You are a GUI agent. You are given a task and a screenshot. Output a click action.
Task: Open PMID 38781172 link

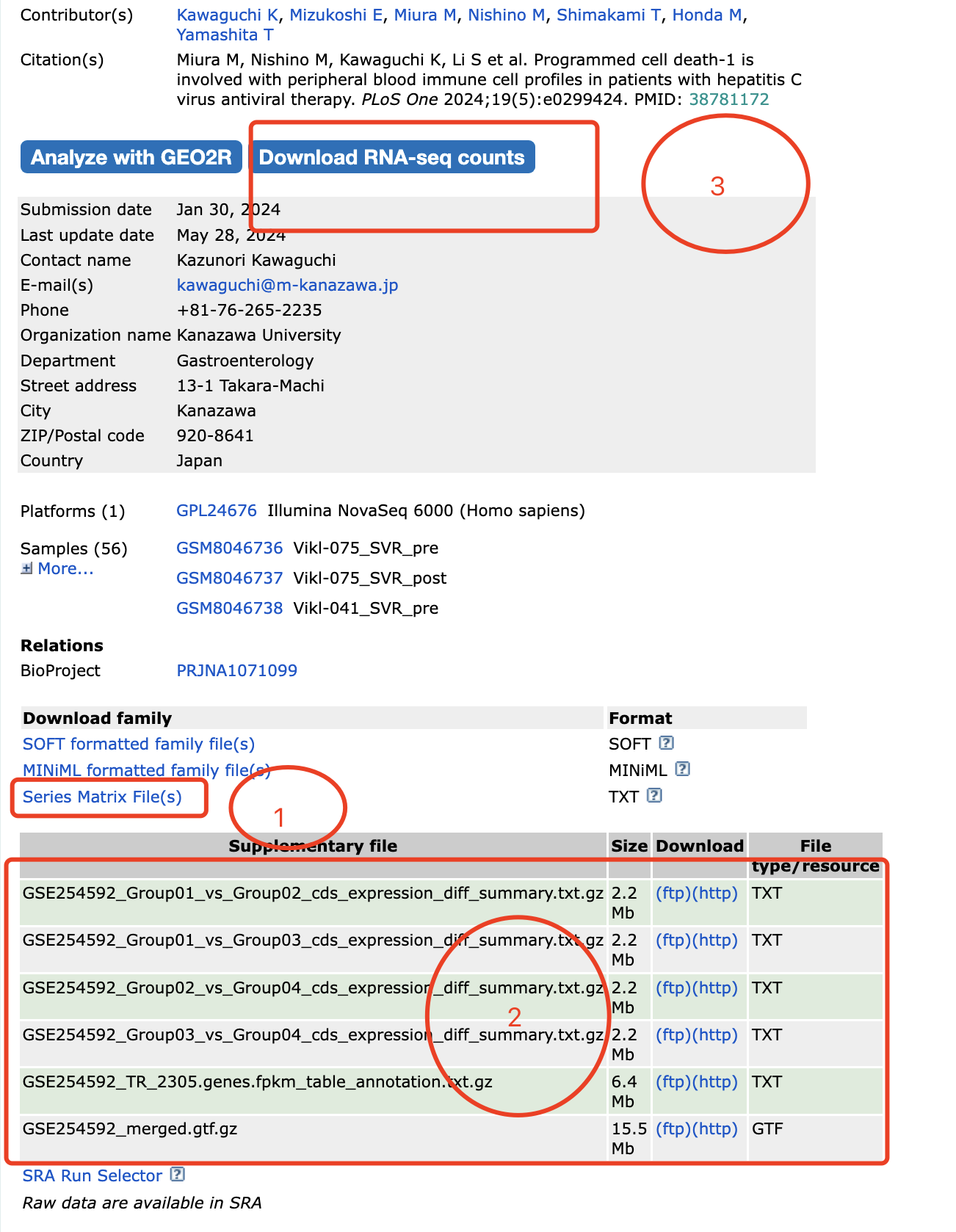coord(729,99)
